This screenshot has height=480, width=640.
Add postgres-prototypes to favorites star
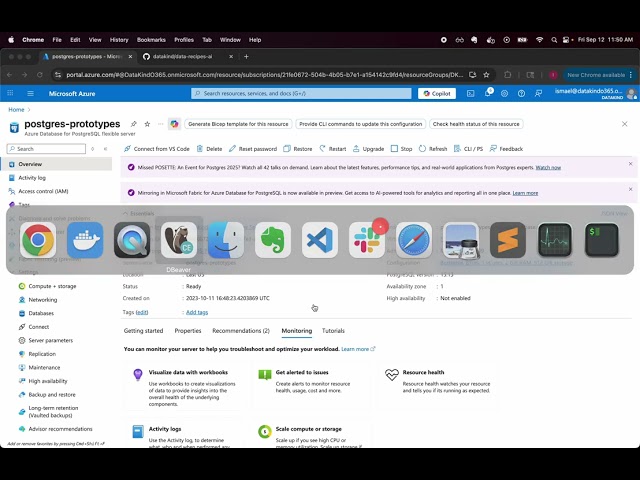(147, 124)
